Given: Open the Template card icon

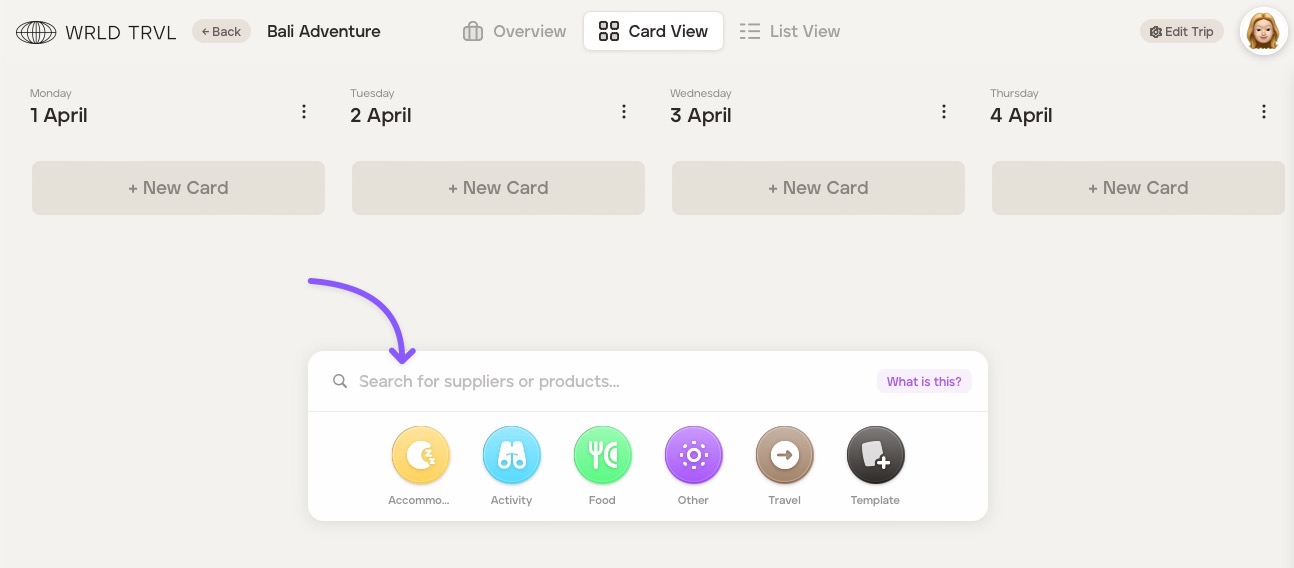Looking at the screenshot, I should (x=875, y=456).
